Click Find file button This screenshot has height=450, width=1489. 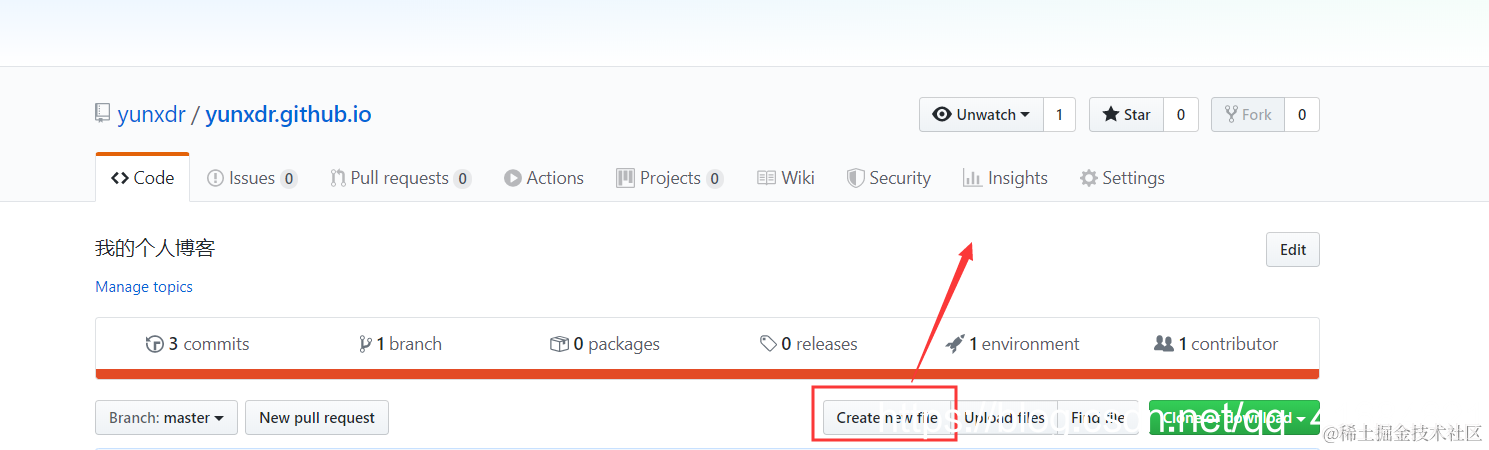(x=1098, y=418)
